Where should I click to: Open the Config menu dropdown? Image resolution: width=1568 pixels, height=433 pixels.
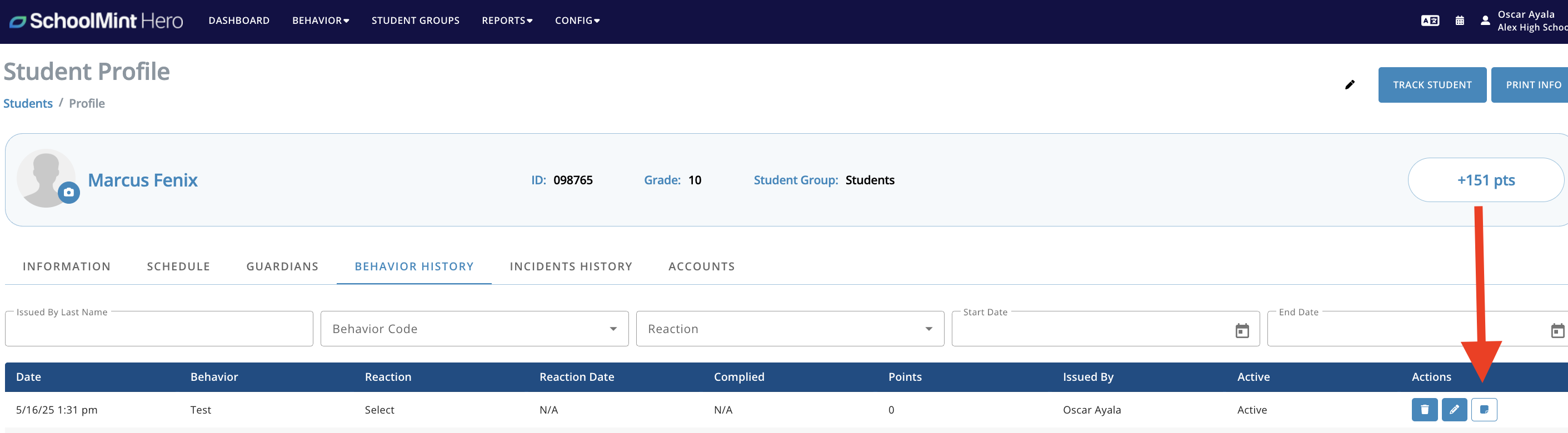[x=577, y=21]
